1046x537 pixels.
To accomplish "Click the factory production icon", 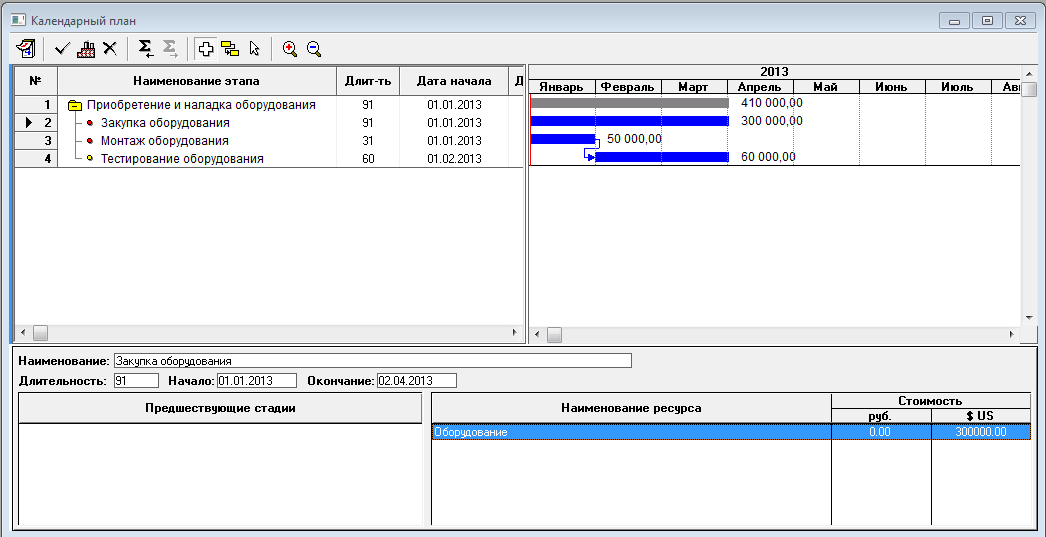I will pyautogui.click(x=86, y=49).
